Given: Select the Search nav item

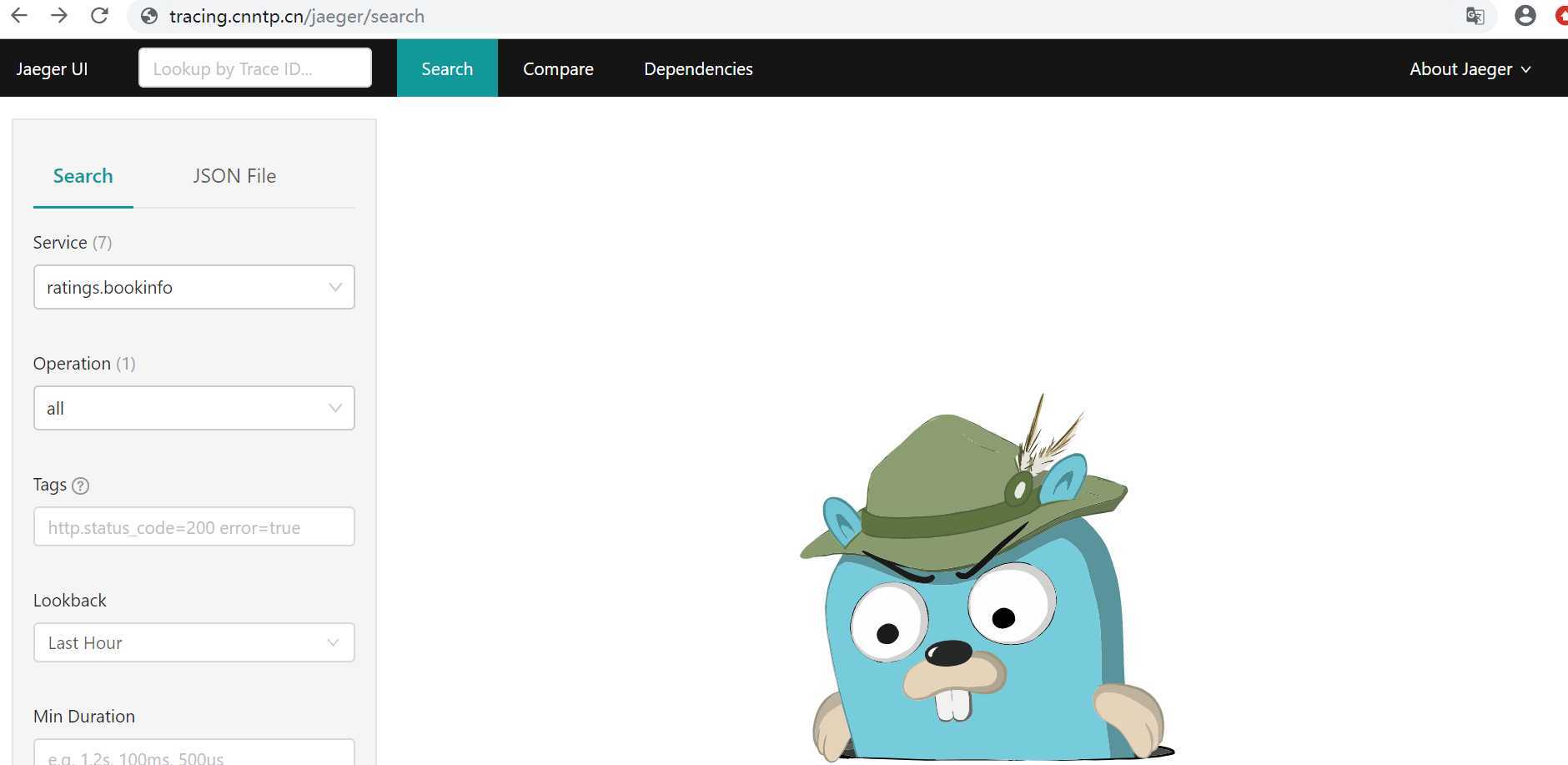Looking at the screenshot, I should coord(447,68).
